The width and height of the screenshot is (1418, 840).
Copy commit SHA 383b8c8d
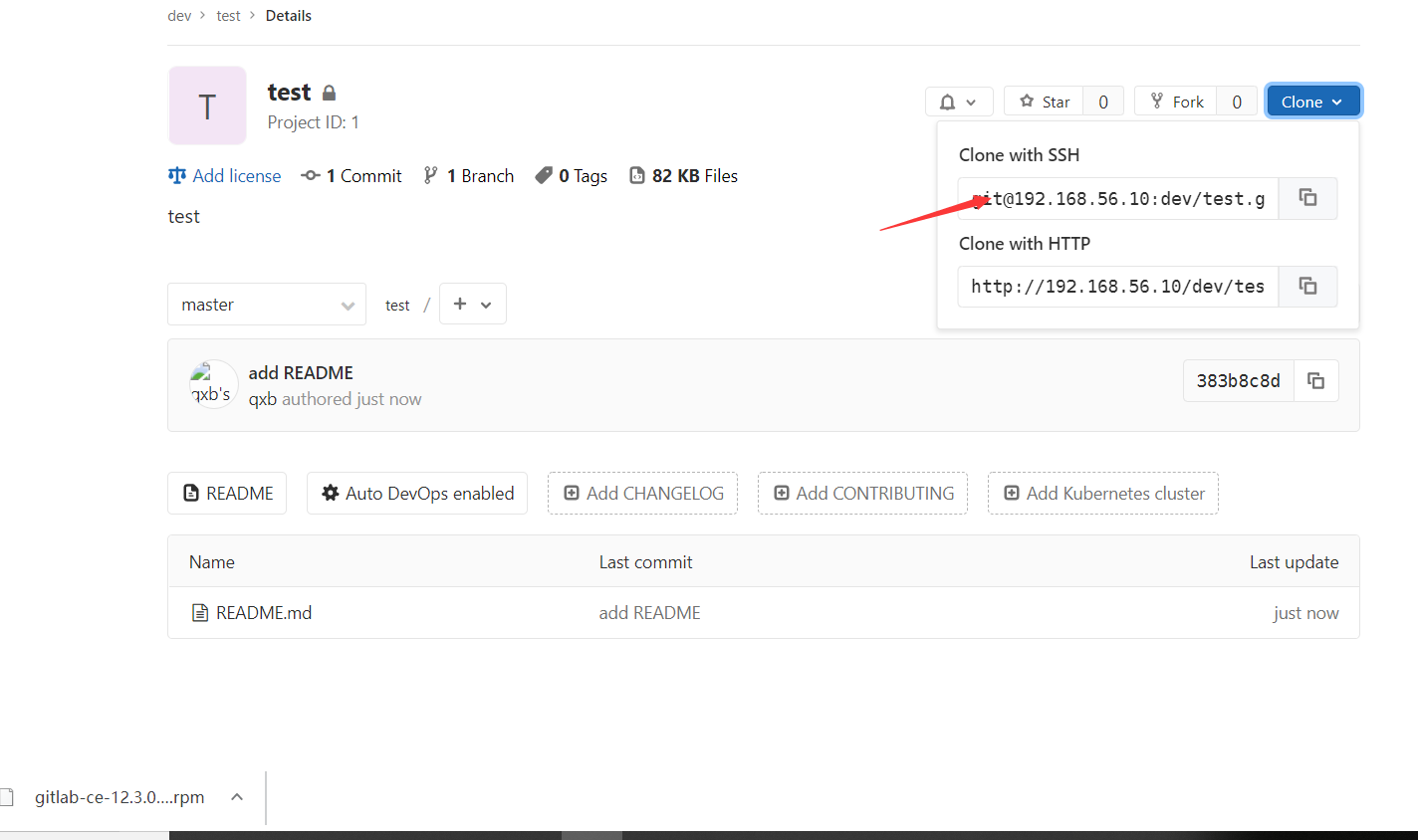[1315, 381]
